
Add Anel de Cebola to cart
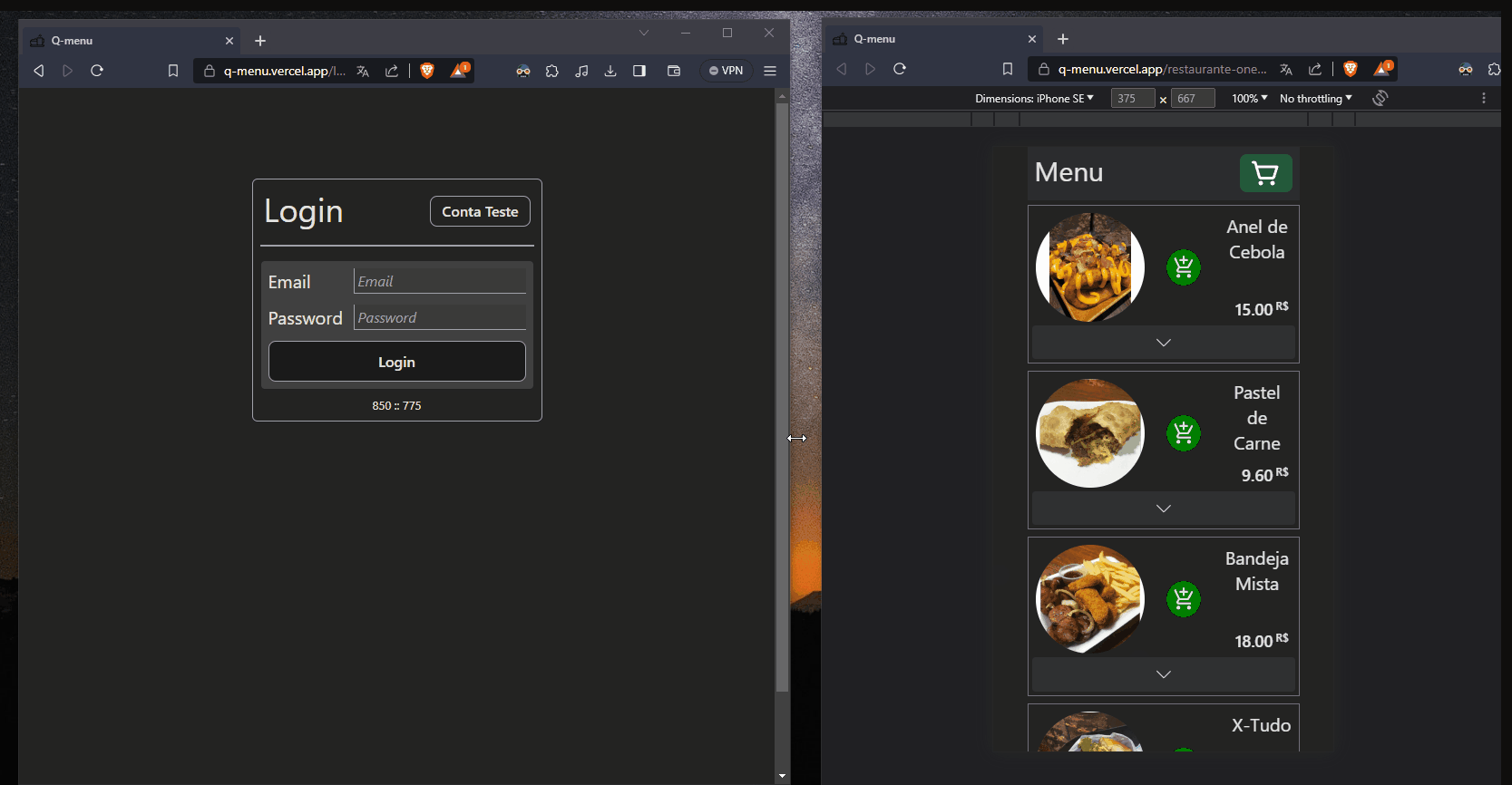coord(1184,267)
